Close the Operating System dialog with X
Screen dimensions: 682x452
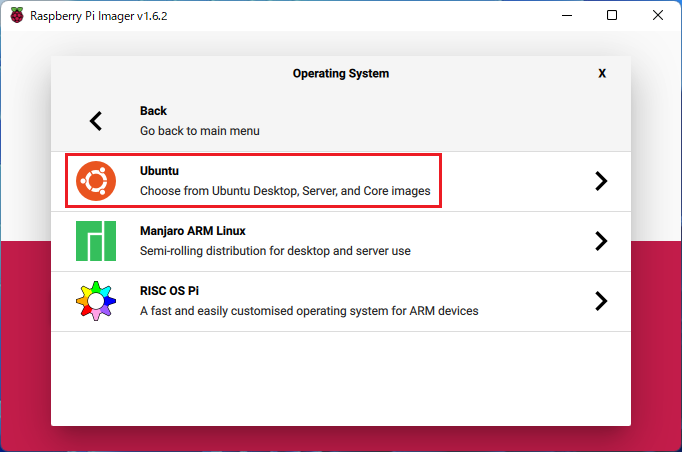[x=602, y=74]
